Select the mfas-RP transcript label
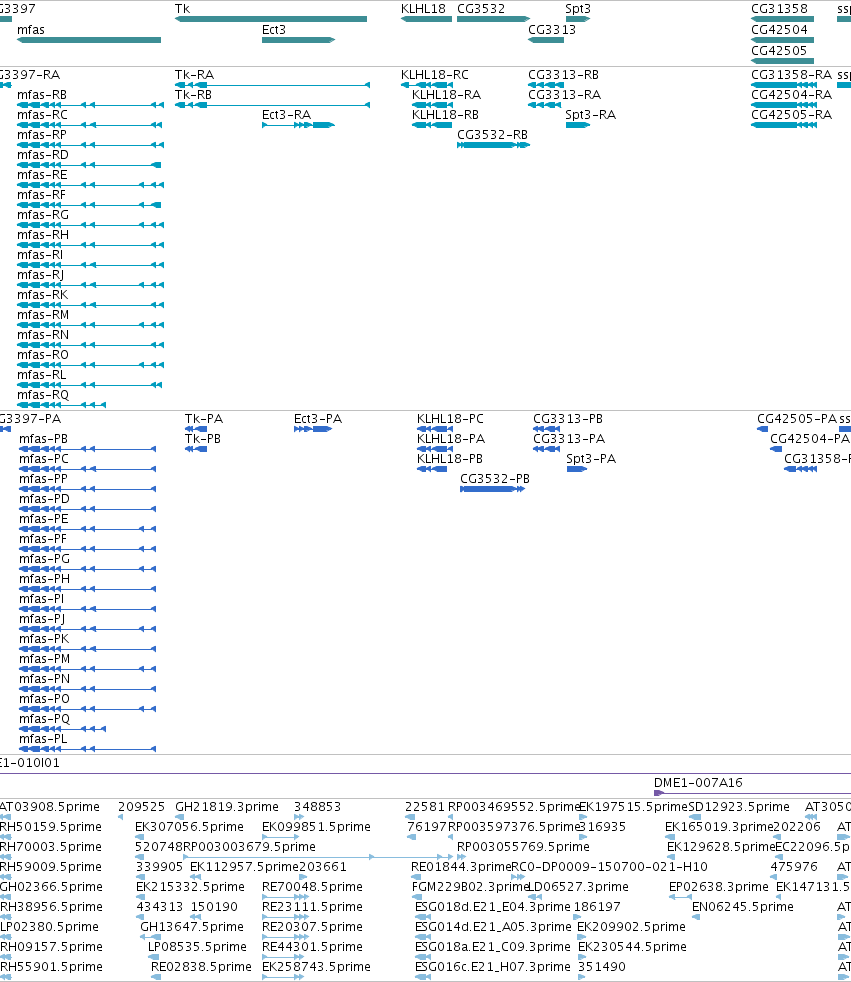This screenshot has width=851, height=982. (x=42, y=135)
